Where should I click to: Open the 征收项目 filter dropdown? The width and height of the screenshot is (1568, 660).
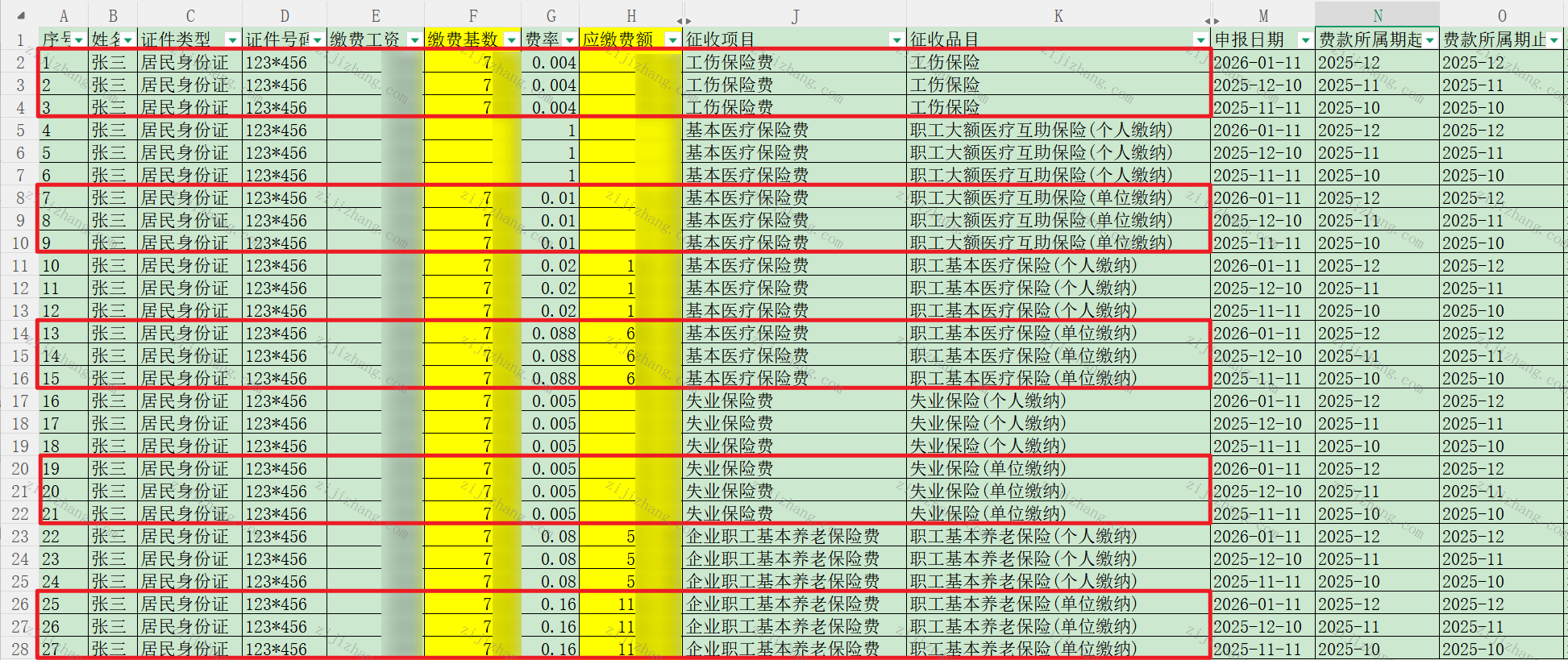pyautogui.click(x=896, y=39)
